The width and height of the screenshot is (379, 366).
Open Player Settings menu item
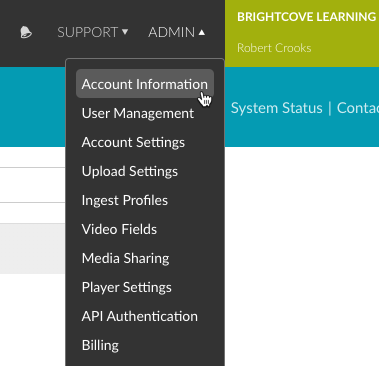(126, 288)
